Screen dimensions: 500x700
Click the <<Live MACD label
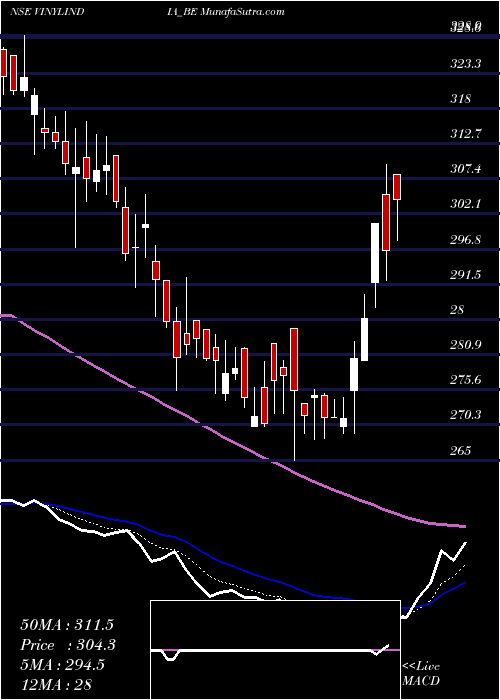point(421,673)
